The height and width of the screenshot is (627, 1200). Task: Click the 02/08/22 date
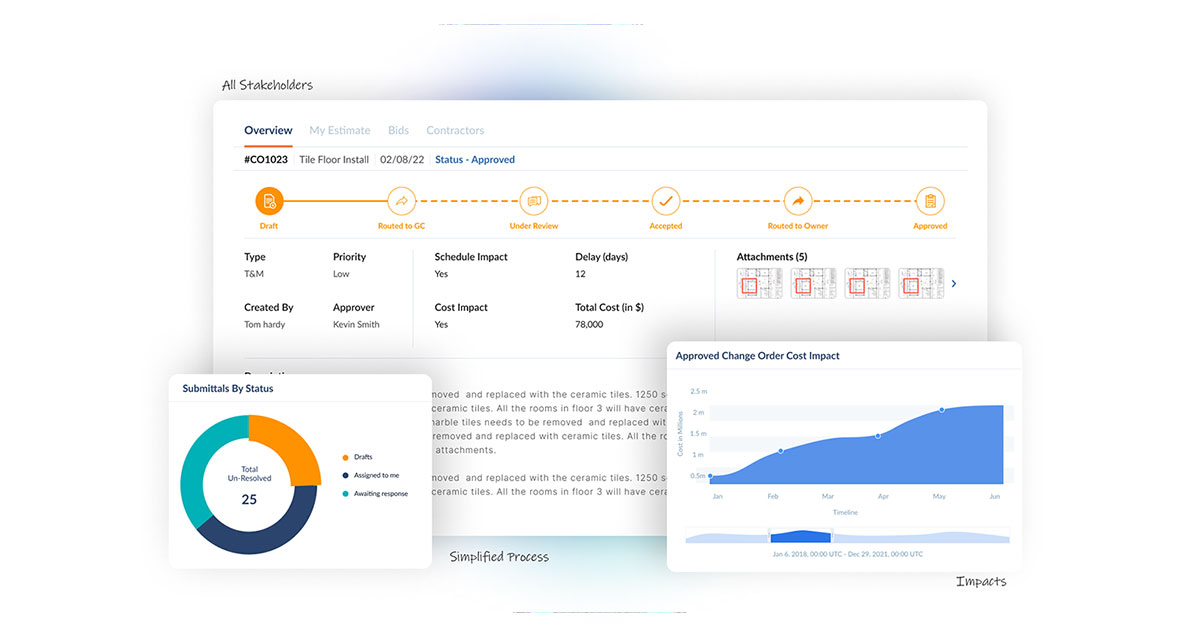point(402,159)
